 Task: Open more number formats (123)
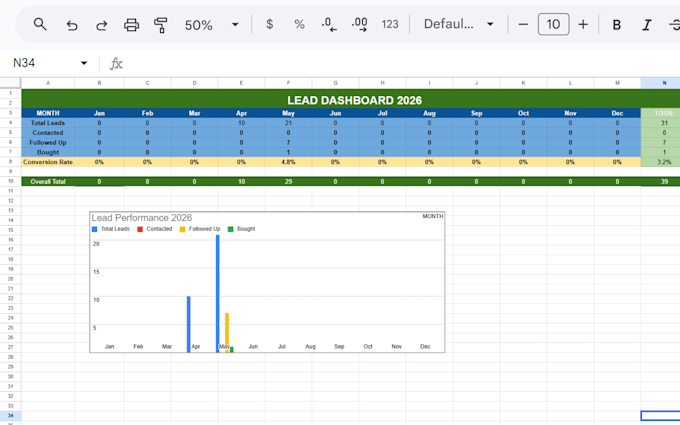pos(390,24)
